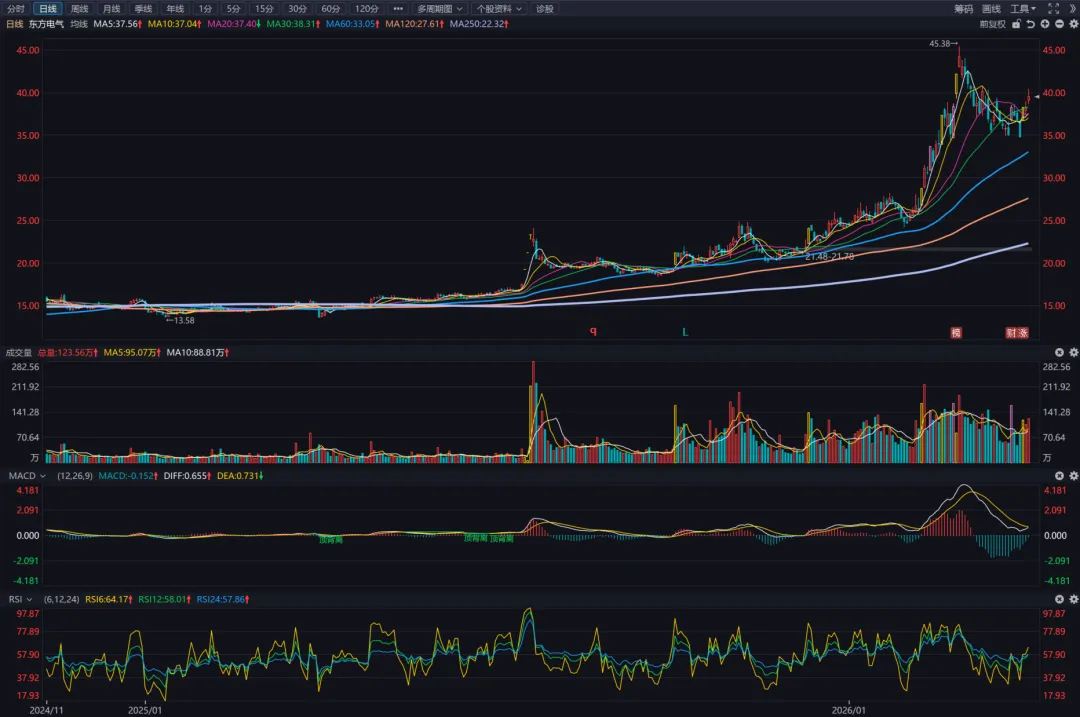
Task: Switch to 分时 intraday view
Action: click(16, 9)
